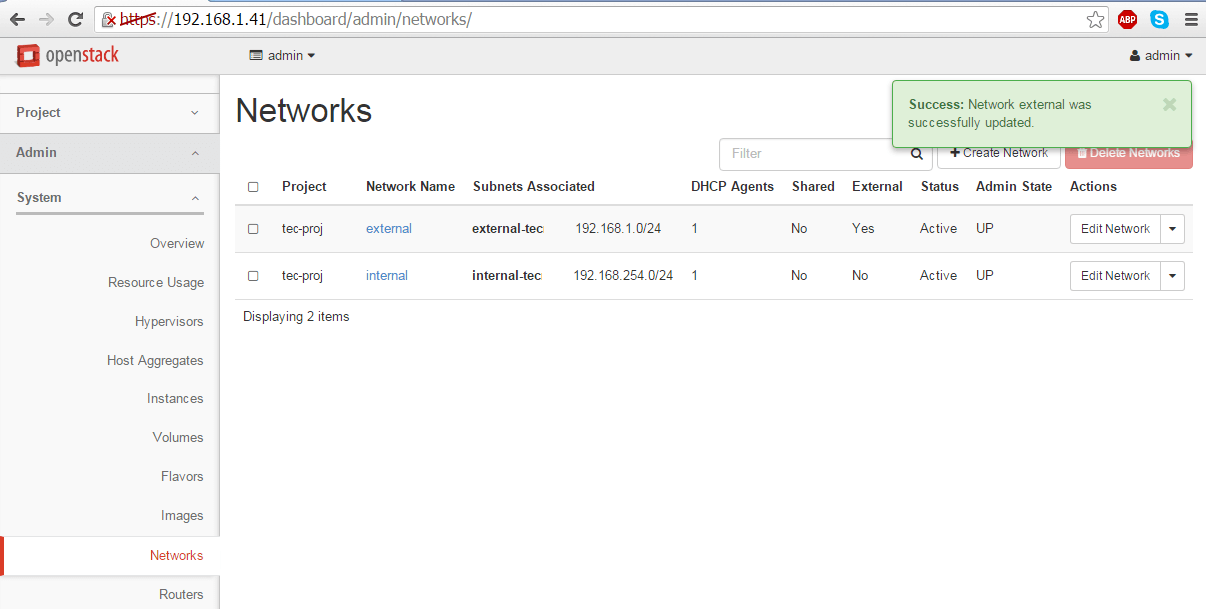Expand the Project sidebar section

tap(110, 113)
